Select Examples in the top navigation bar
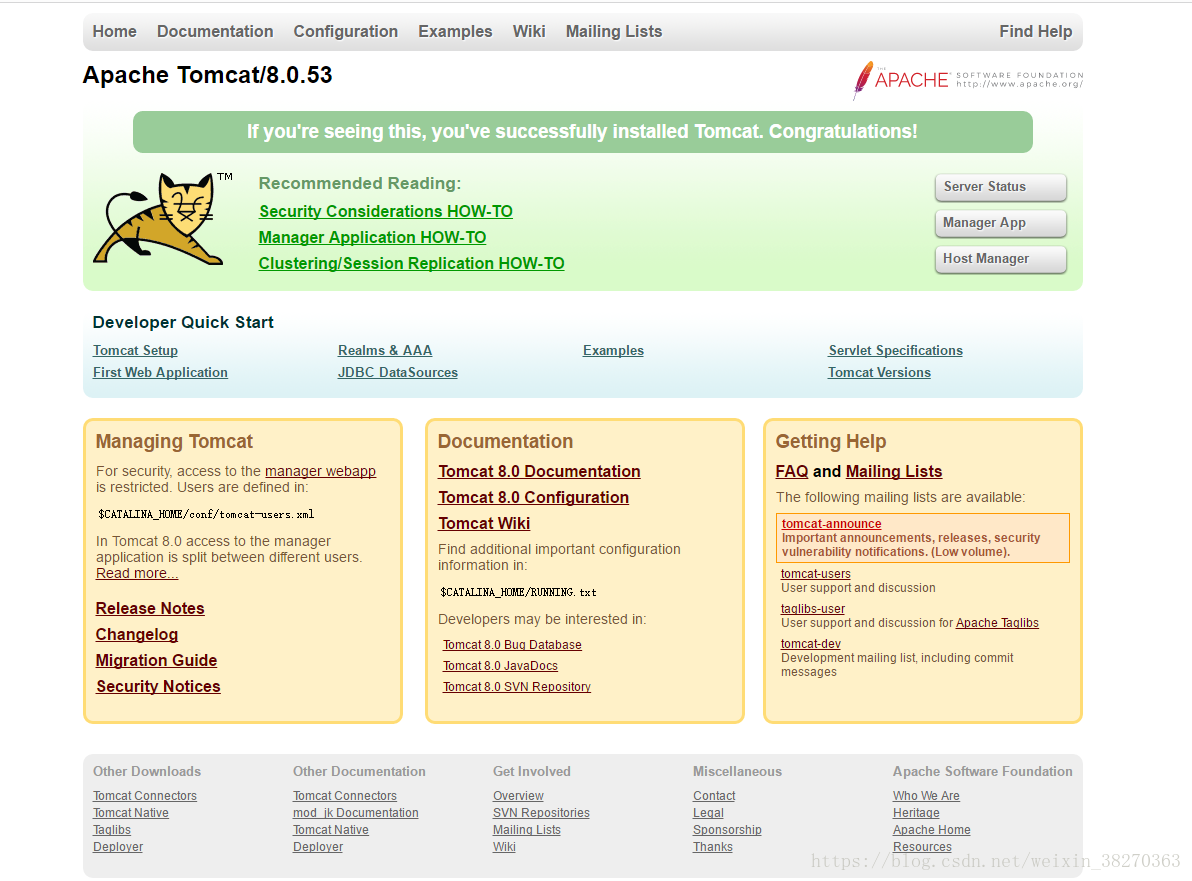 [x=455, y=31]
